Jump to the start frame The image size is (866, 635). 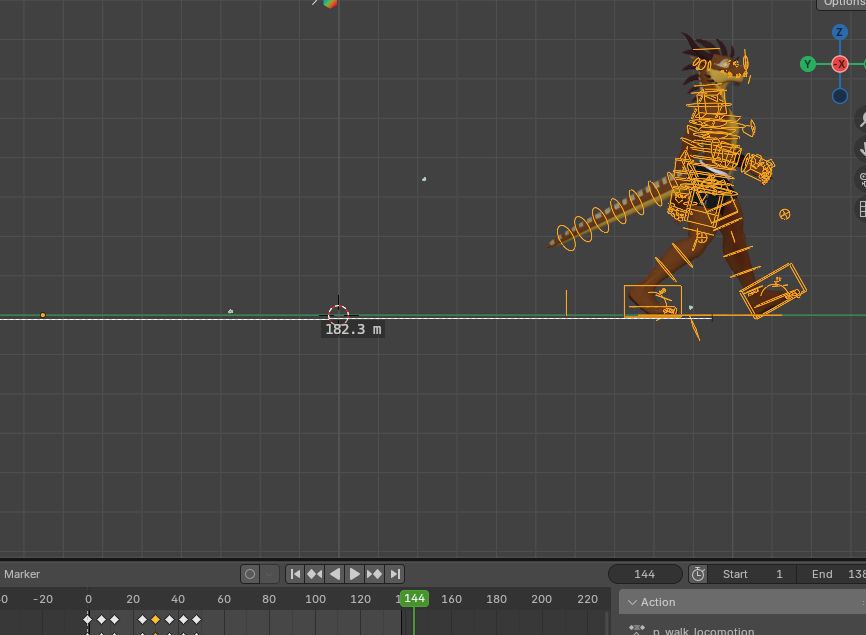295,574
